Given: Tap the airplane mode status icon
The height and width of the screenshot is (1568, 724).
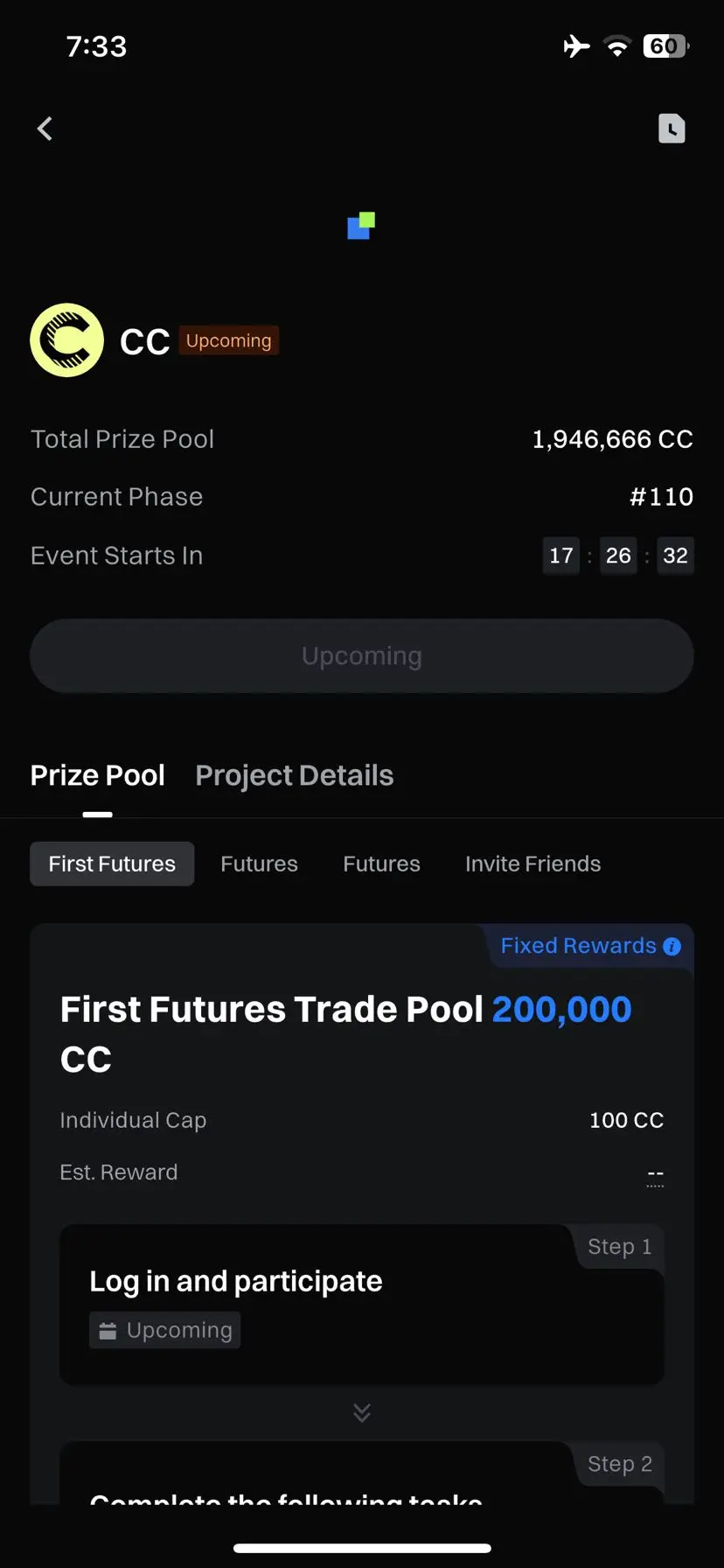Looking at the screenshot, I should tap(577, 45).
